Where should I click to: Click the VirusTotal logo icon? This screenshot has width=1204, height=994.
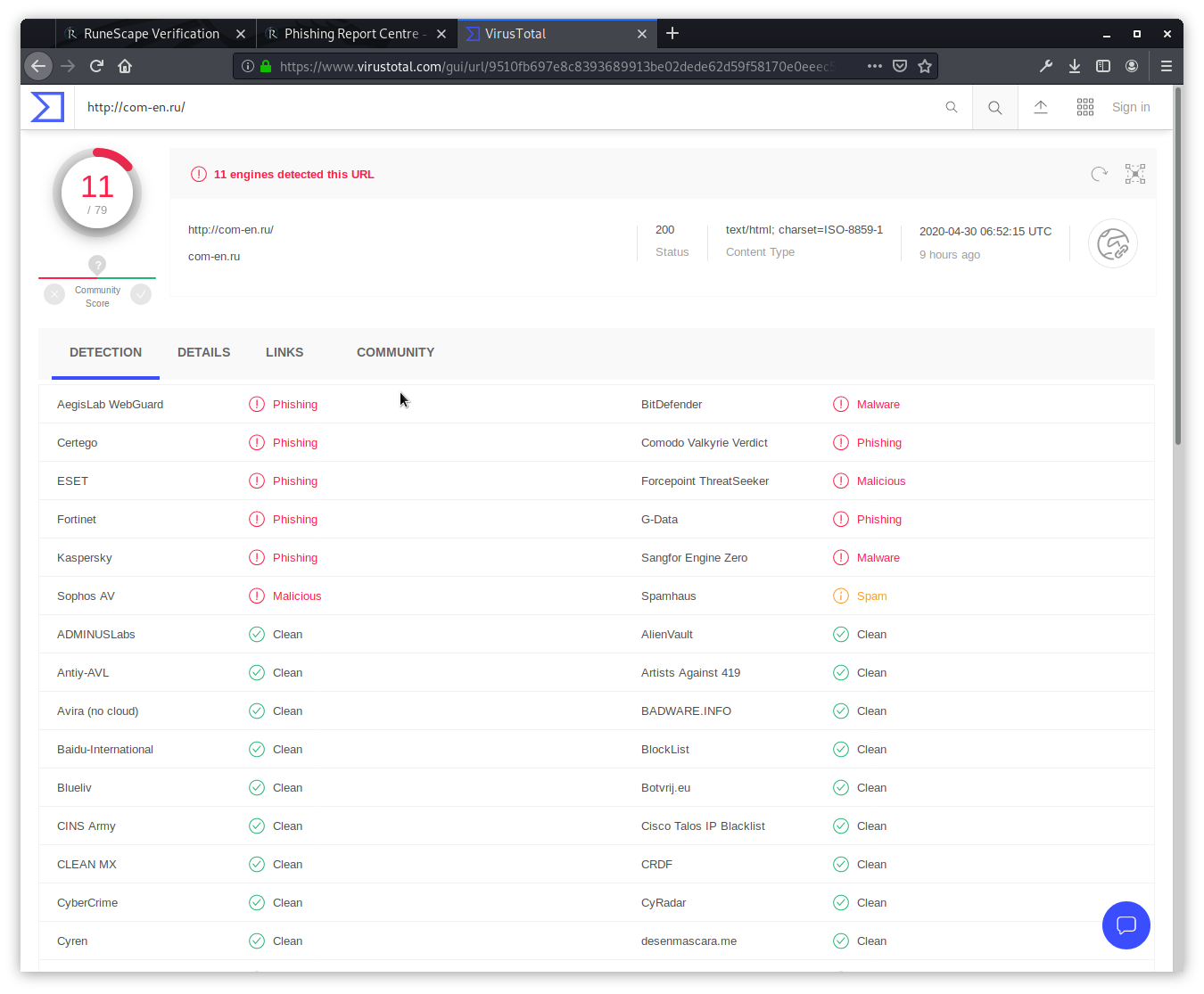click(47, 107)
